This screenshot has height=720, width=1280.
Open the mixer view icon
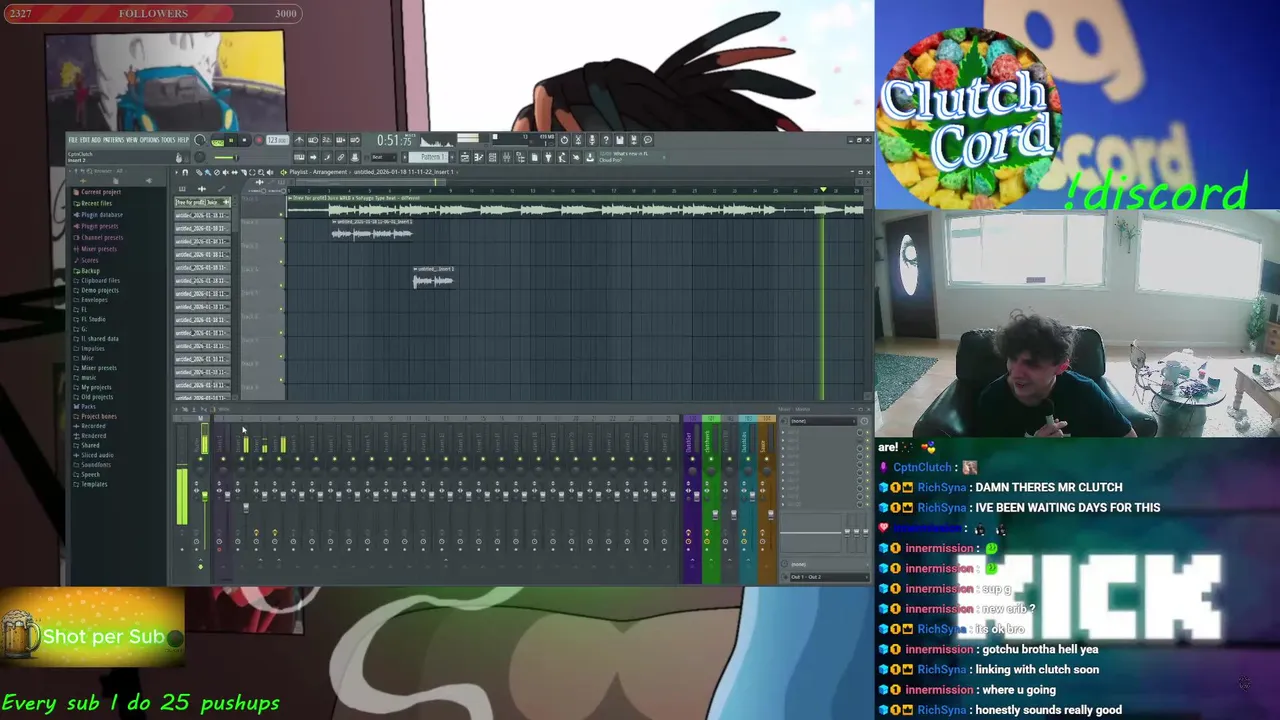point(506,157)
